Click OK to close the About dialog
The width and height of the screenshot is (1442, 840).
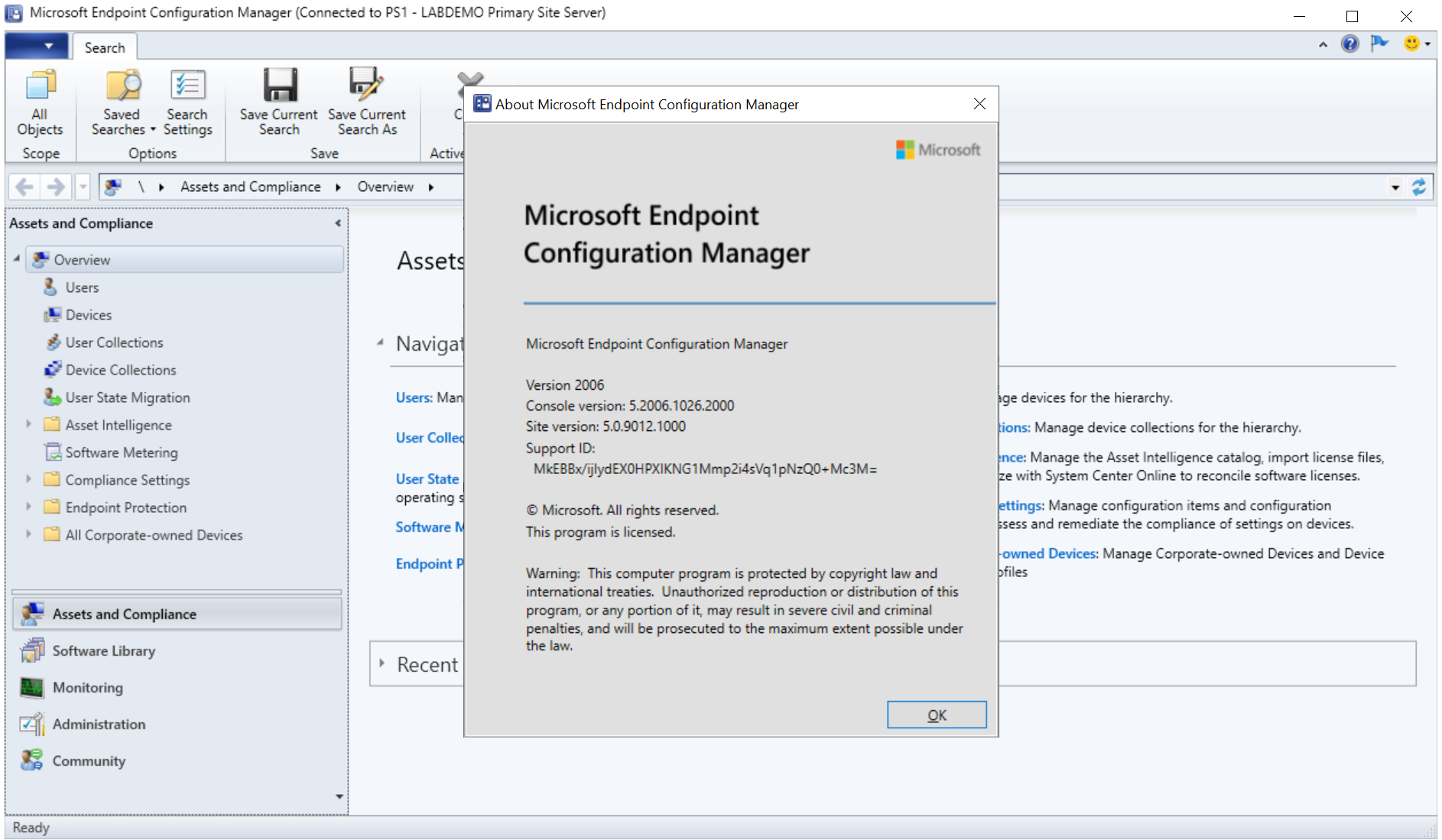click(x=936, y=715)
